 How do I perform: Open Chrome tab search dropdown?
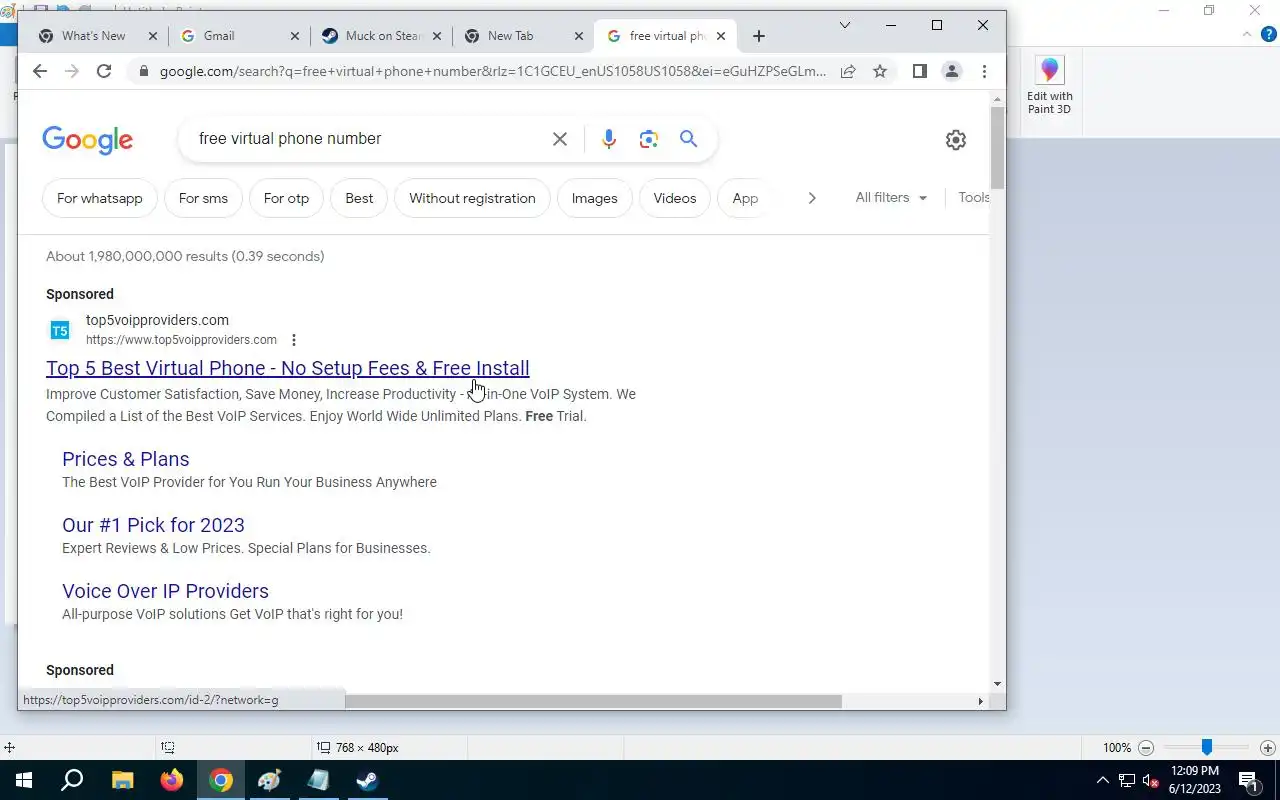tap(844, 25)
